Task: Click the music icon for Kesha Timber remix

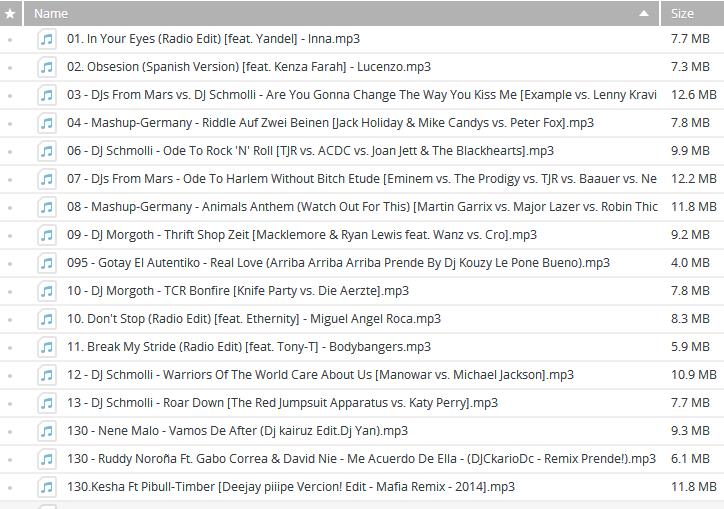Action: click(x=46, y=487)
